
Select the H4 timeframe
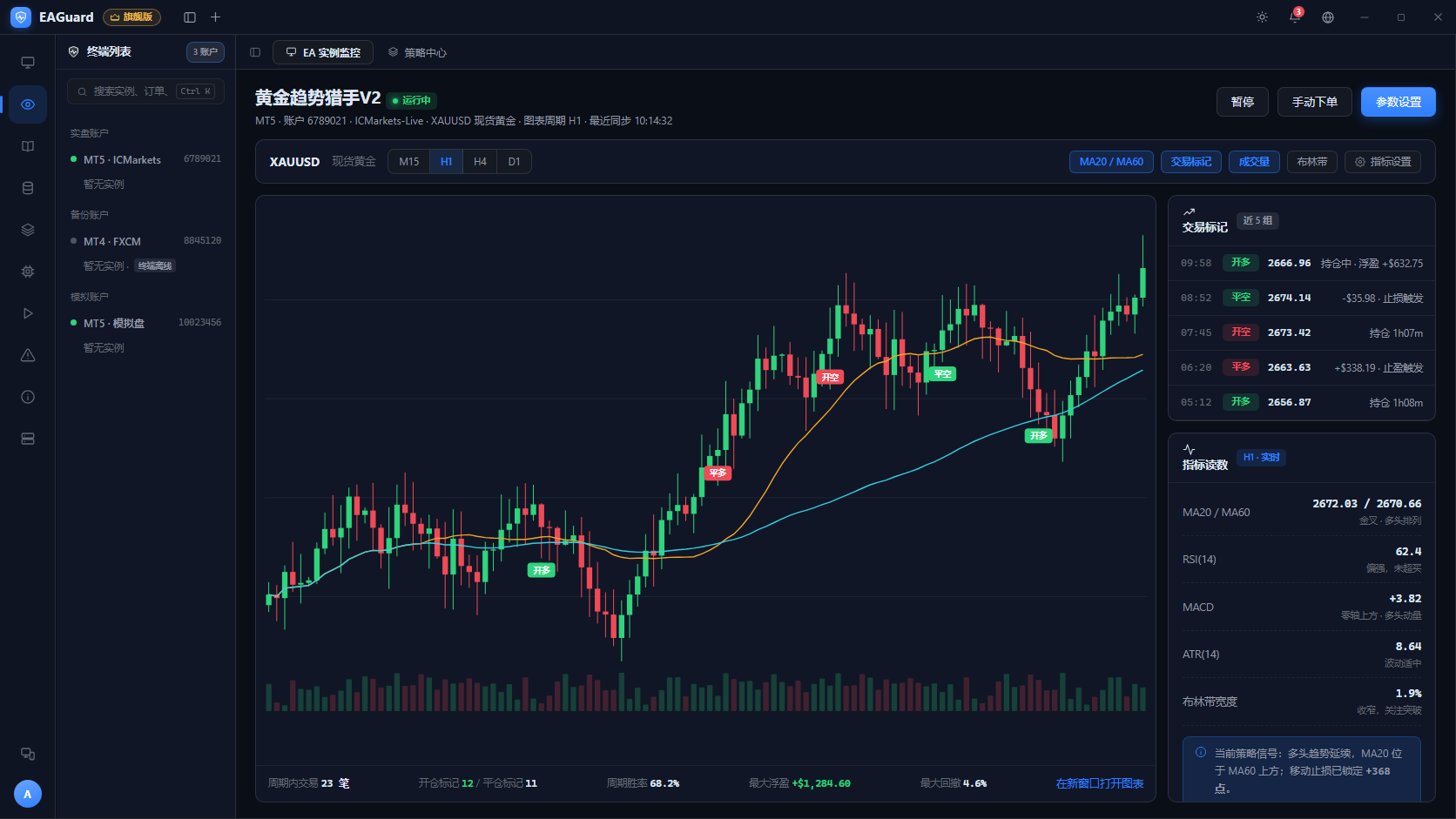click(480, 162)
